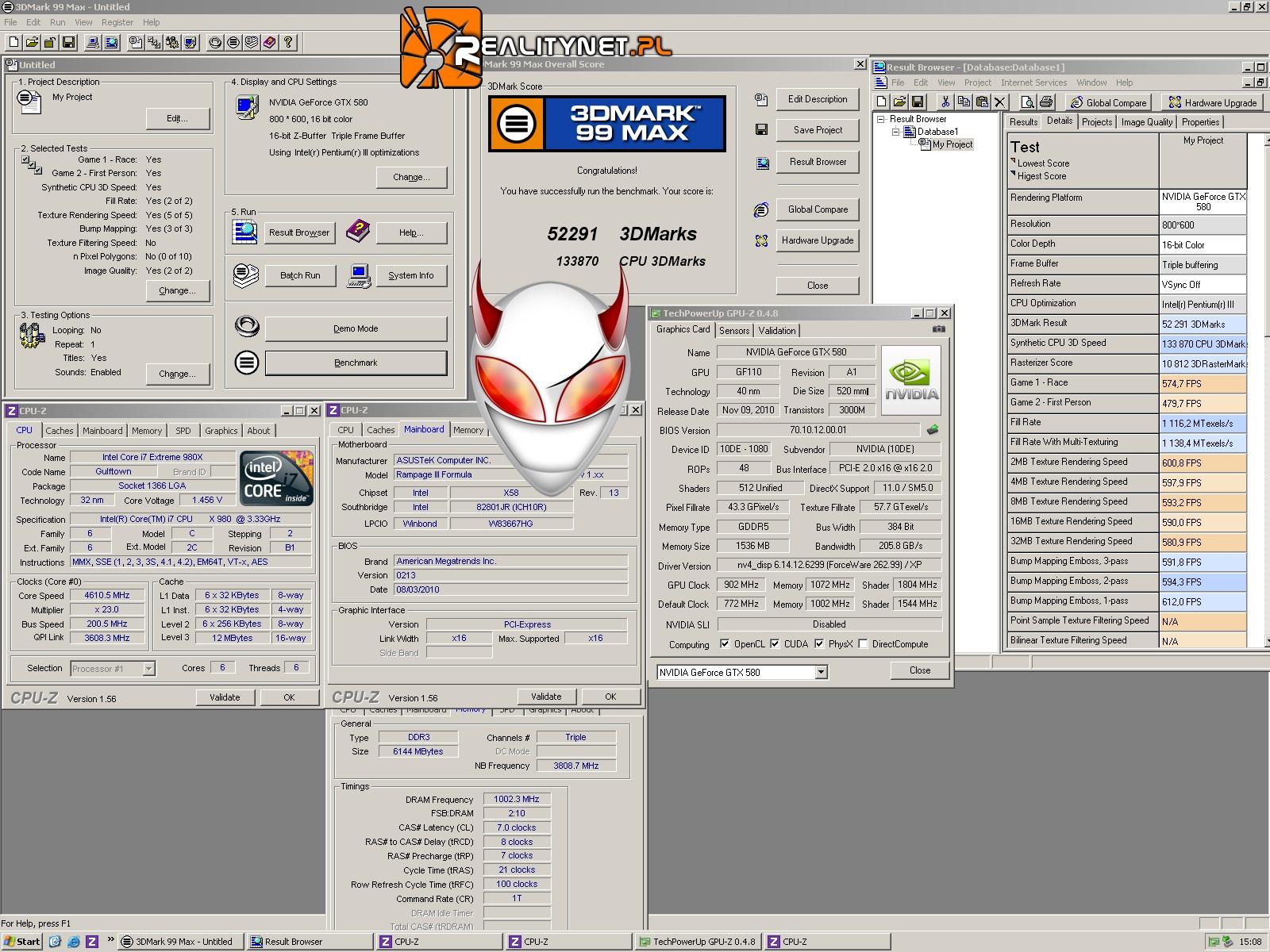
Task: Click question mark icon in 3DMark toolbar
Action: [288, 42]
